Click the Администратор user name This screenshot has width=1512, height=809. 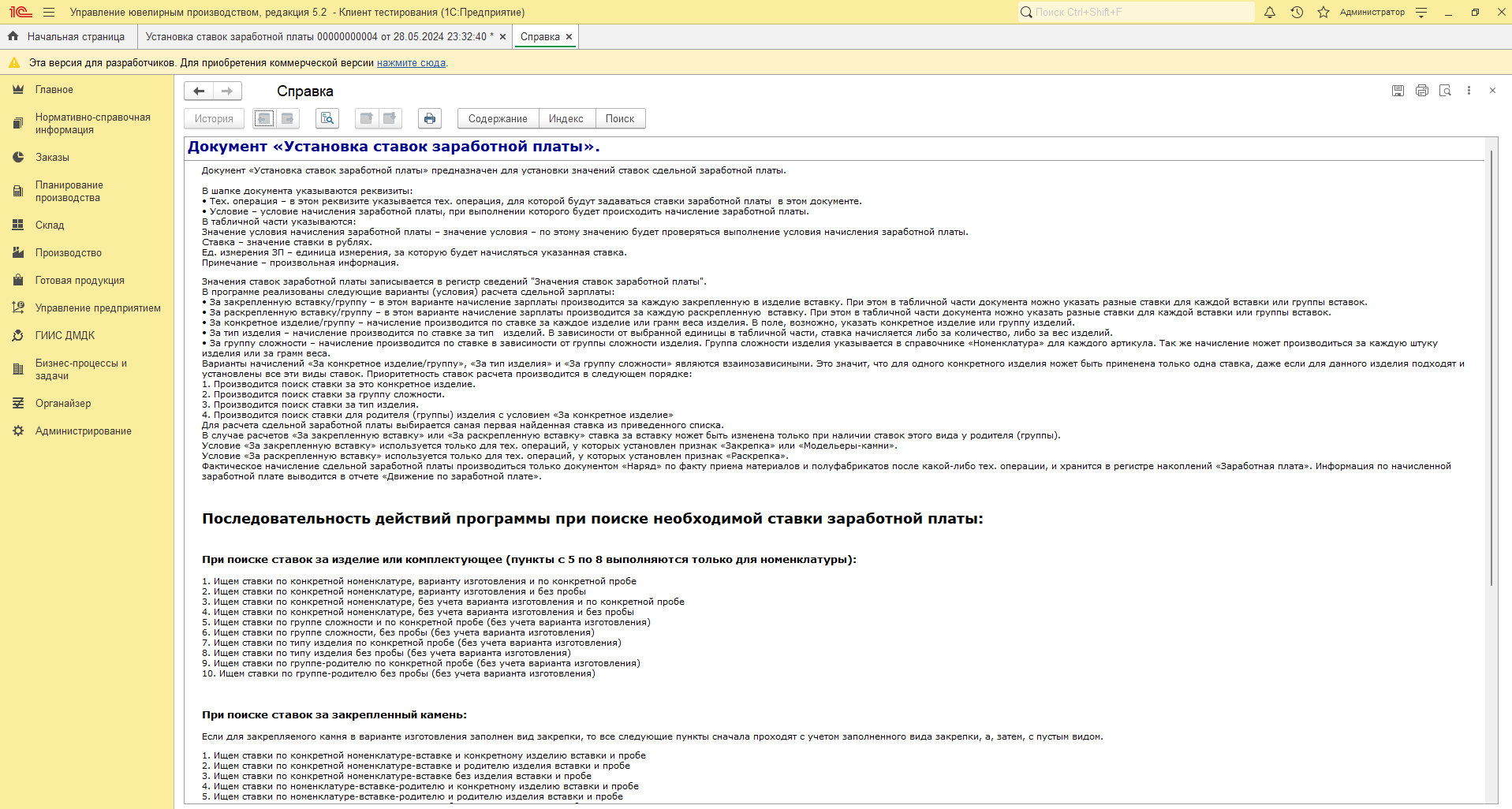point(1372,12)
